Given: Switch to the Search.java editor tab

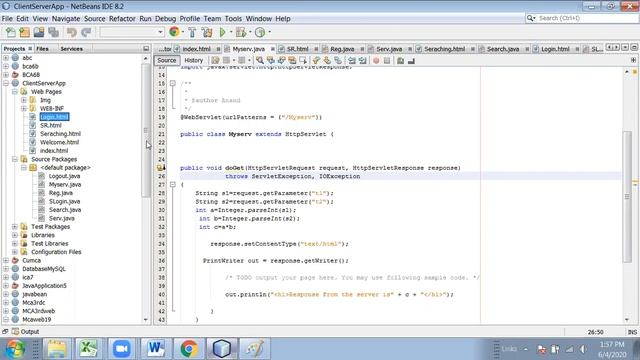Looking at the screenshot, I should [503, 49].
